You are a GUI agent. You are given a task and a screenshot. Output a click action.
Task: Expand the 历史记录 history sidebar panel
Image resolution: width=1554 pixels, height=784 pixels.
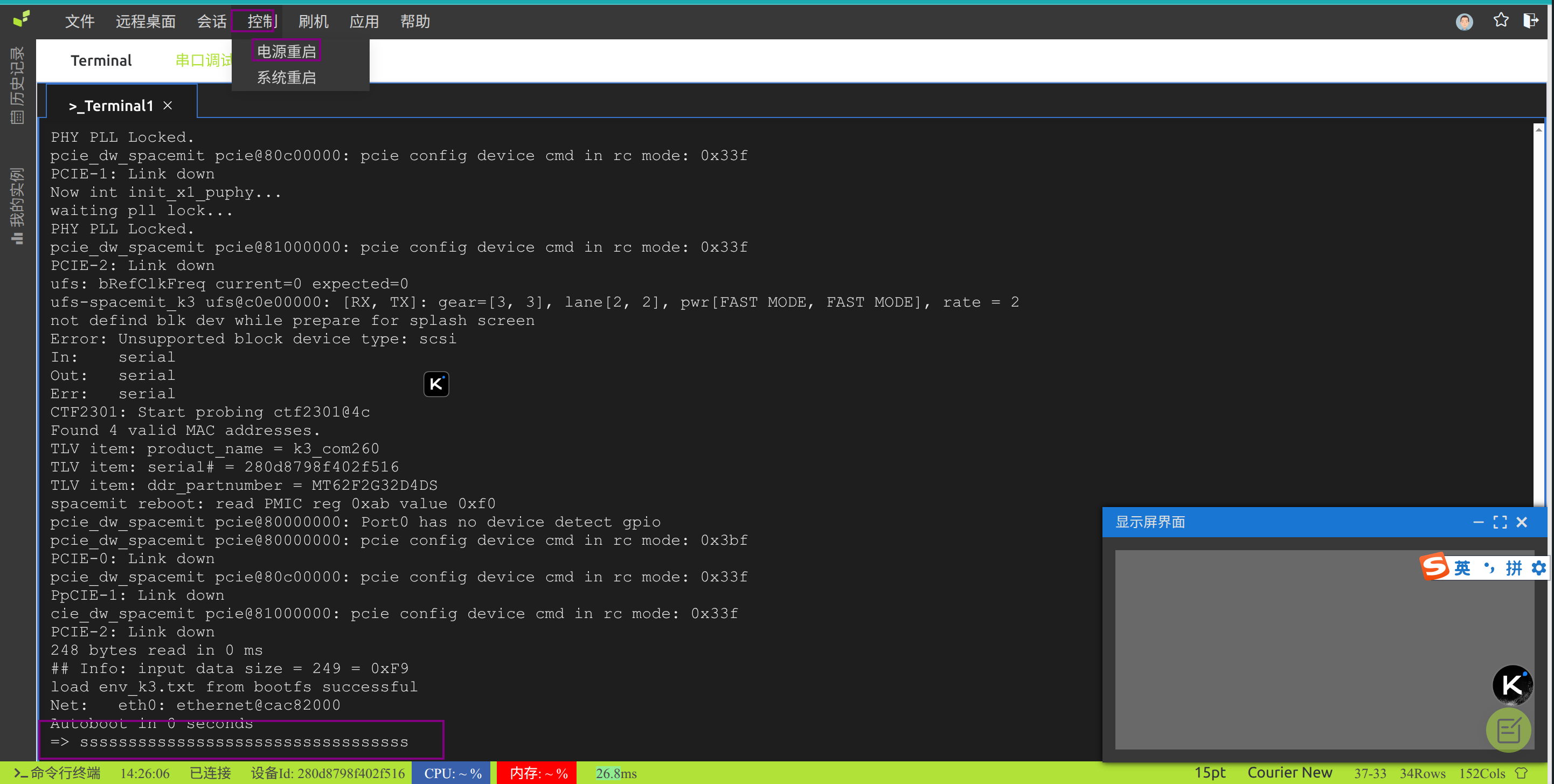point(17,85)
